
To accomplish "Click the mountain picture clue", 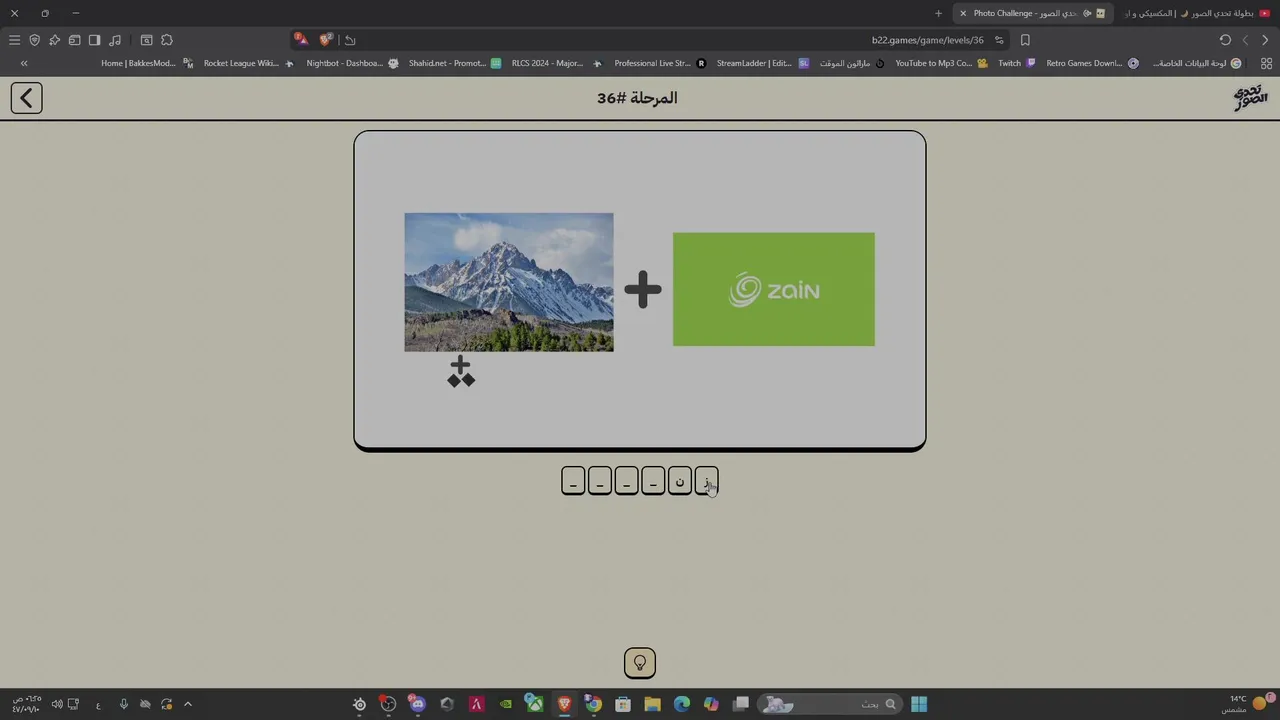I will [x=509, y=282].
